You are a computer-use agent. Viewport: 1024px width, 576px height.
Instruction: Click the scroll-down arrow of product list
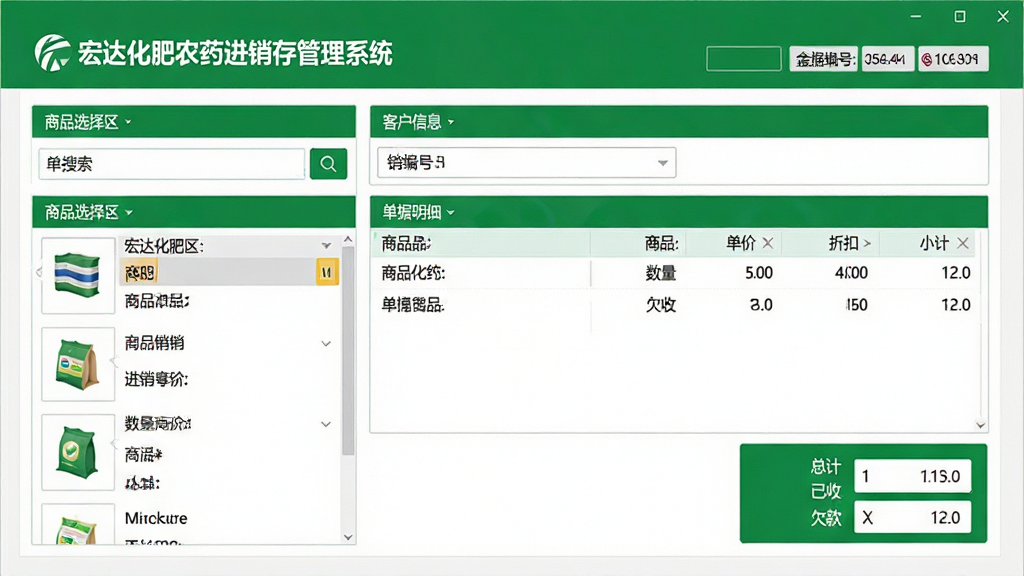(348, 537)
